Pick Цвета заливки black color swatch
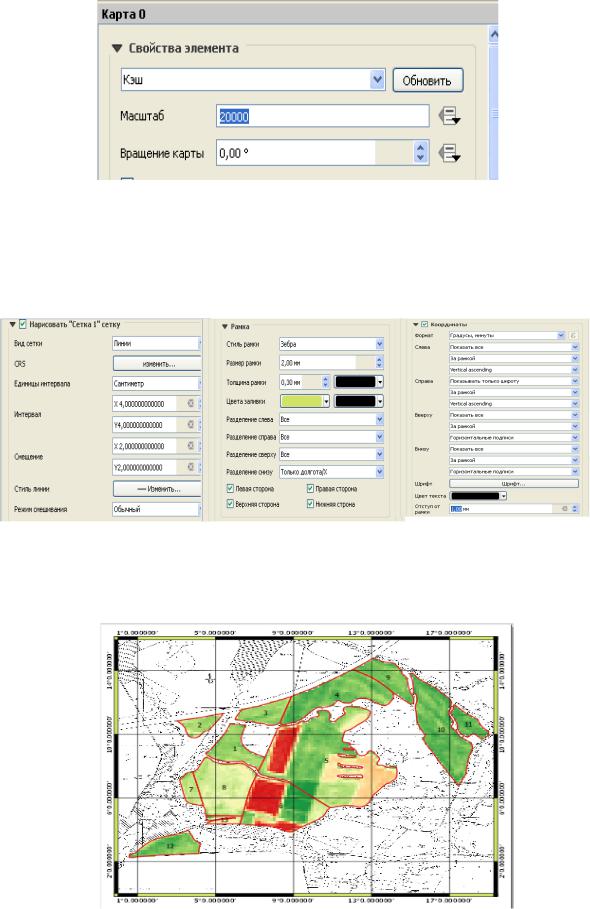 click(x=359, y=401)
